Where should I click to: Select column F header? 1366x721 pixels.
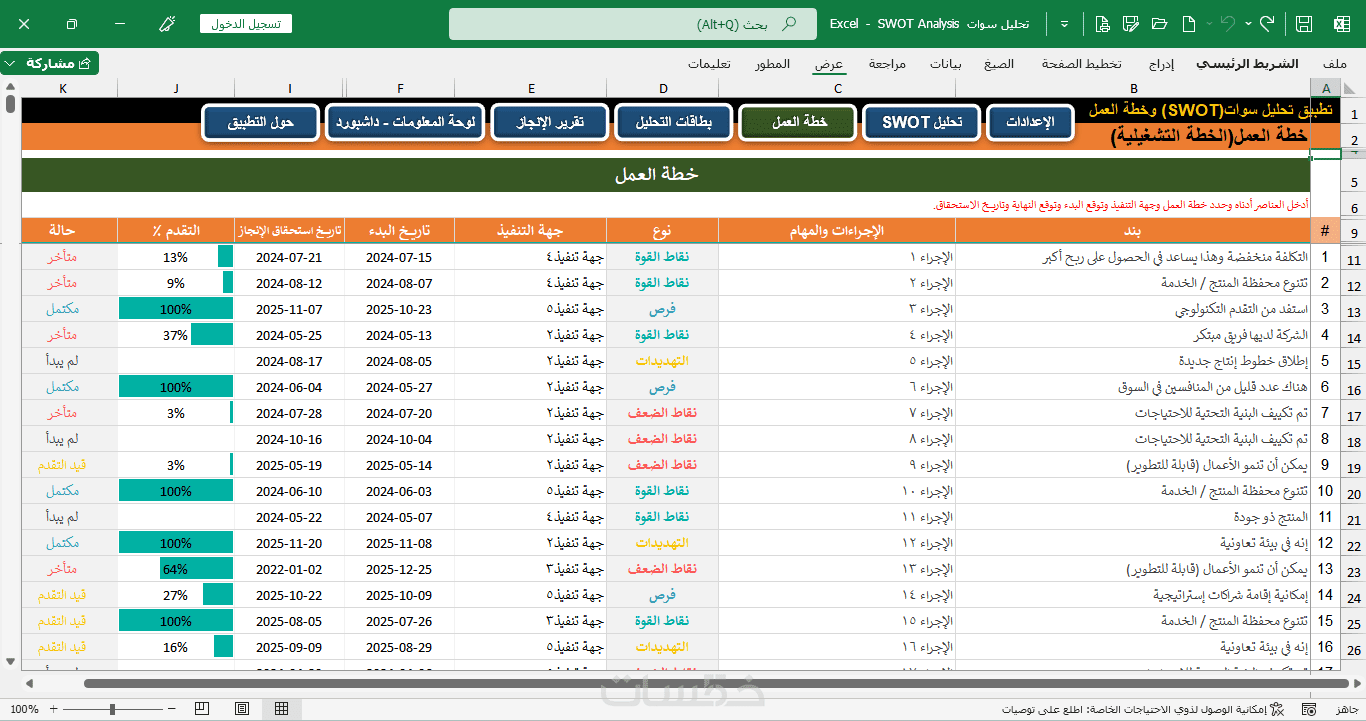pyautogui.click(x=400, y=89)
